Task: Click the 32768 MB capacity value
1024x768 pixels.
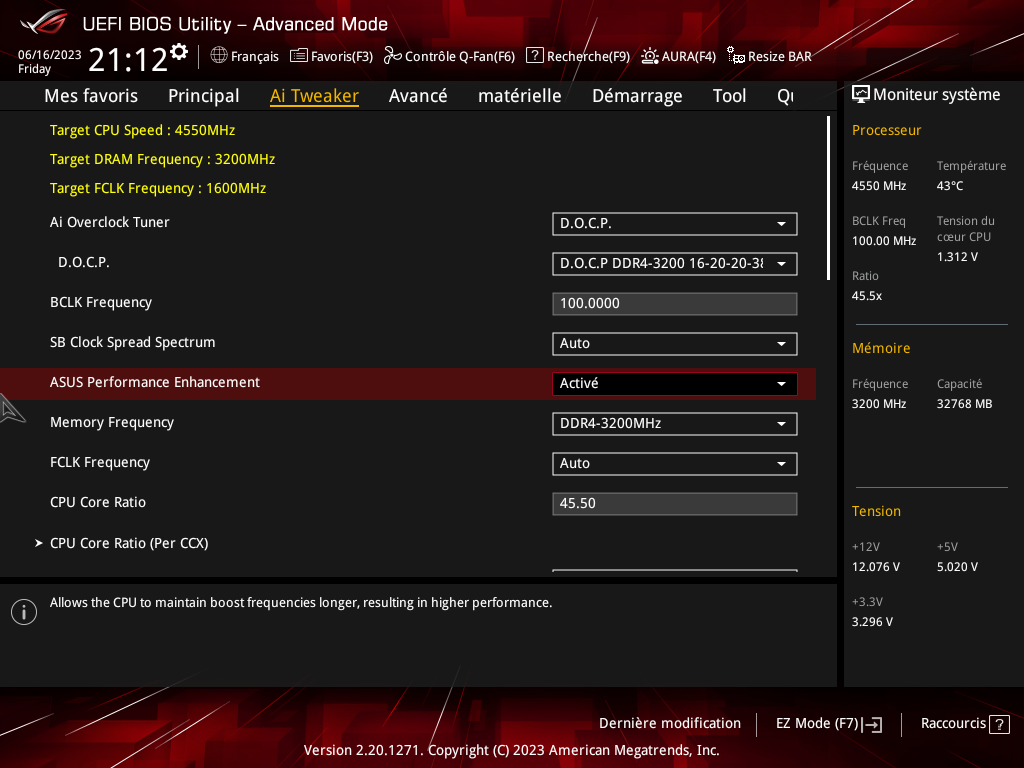Action: click(x=965, y=404)
